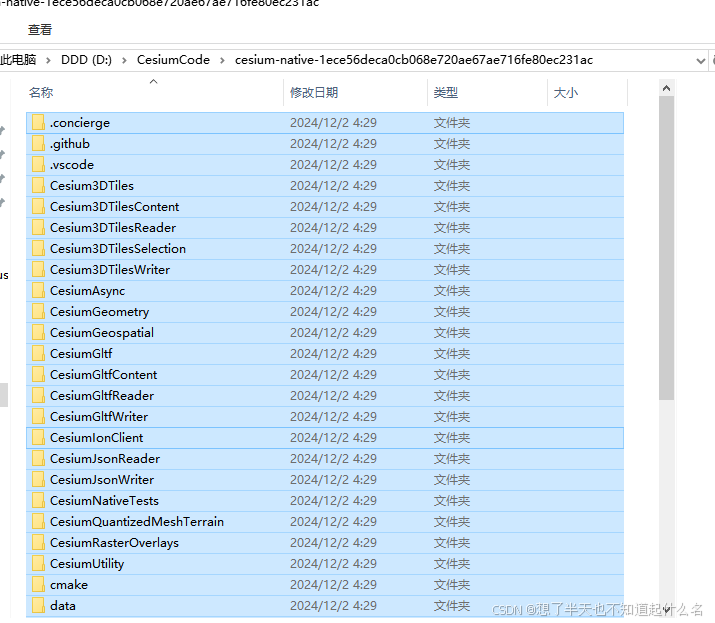Select the CesiumNativeTests folder name

pyautogui.click(x=104, y=500)
